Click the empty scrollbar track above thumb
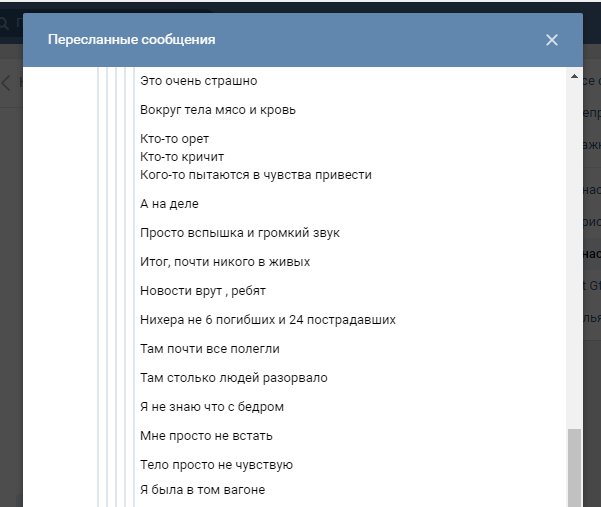The width and height of the screenshot is (601, 507). [x=574, y=250]
